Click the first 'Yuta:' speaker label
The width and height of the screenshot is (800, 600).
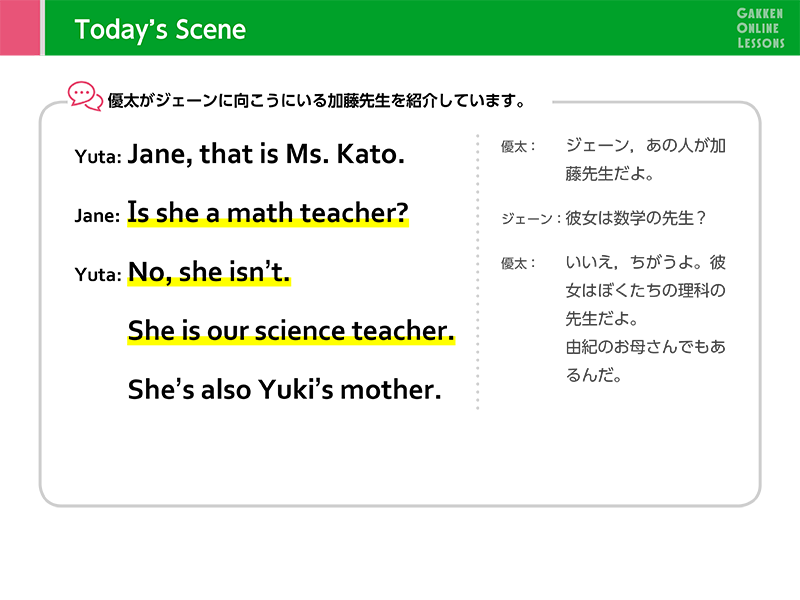click(x=98, y=157)
